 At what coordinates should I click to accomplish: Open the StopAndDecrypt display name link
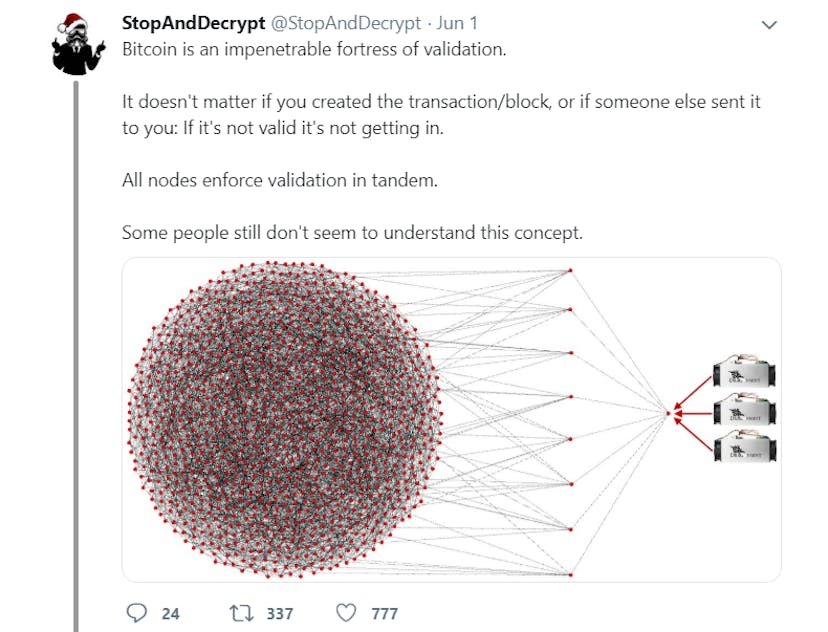pyautogui.click(x=192, y=23)
